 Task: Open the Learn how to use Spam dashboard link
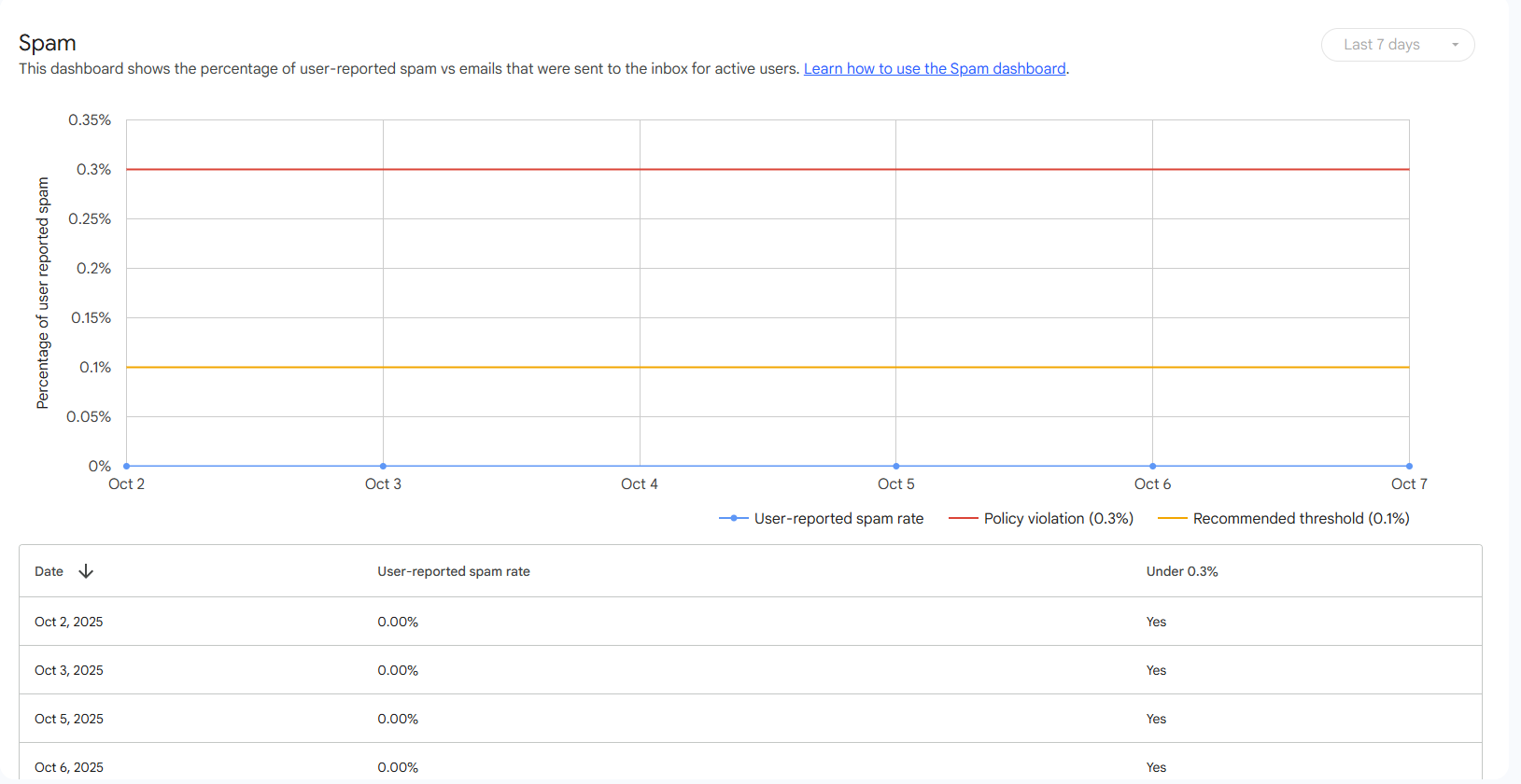(935, 69)
